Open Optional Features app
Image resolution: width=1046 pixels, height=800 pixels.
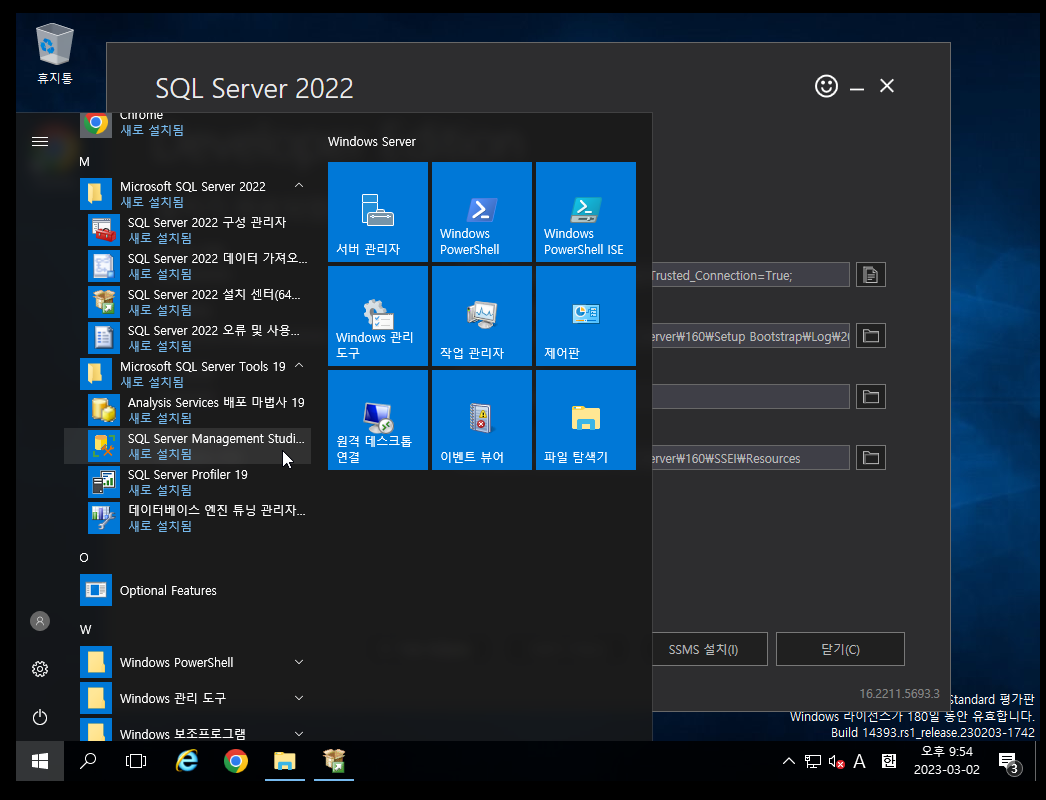187,590
